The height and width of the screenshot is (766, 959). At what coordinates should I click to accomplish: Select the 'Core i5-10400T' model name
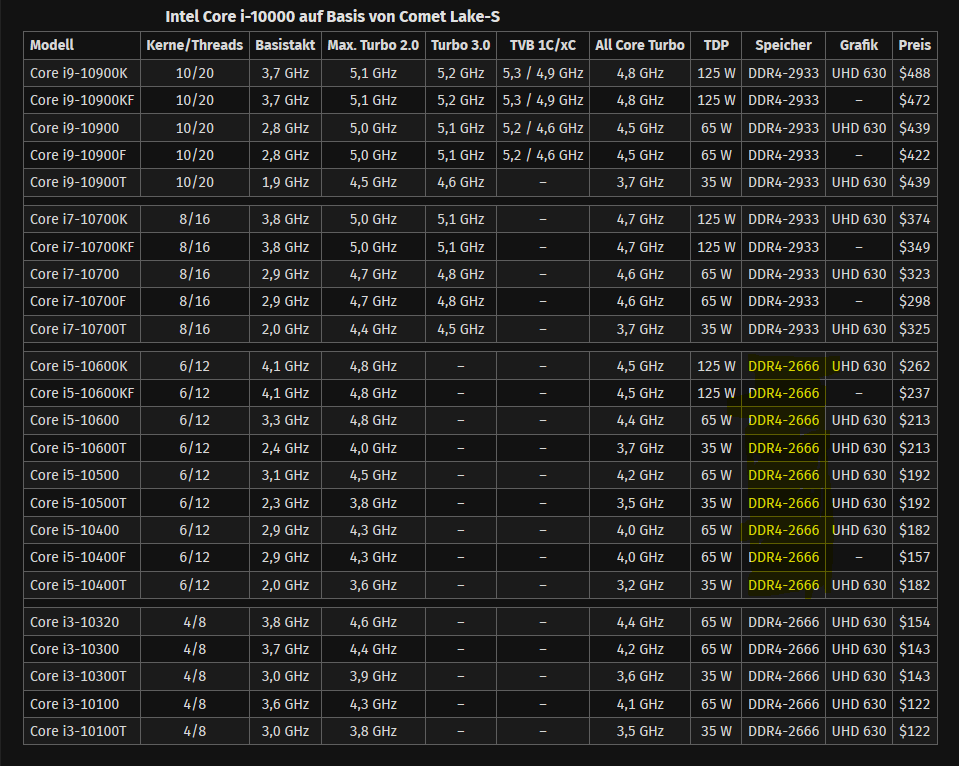(x=78, y=585)
